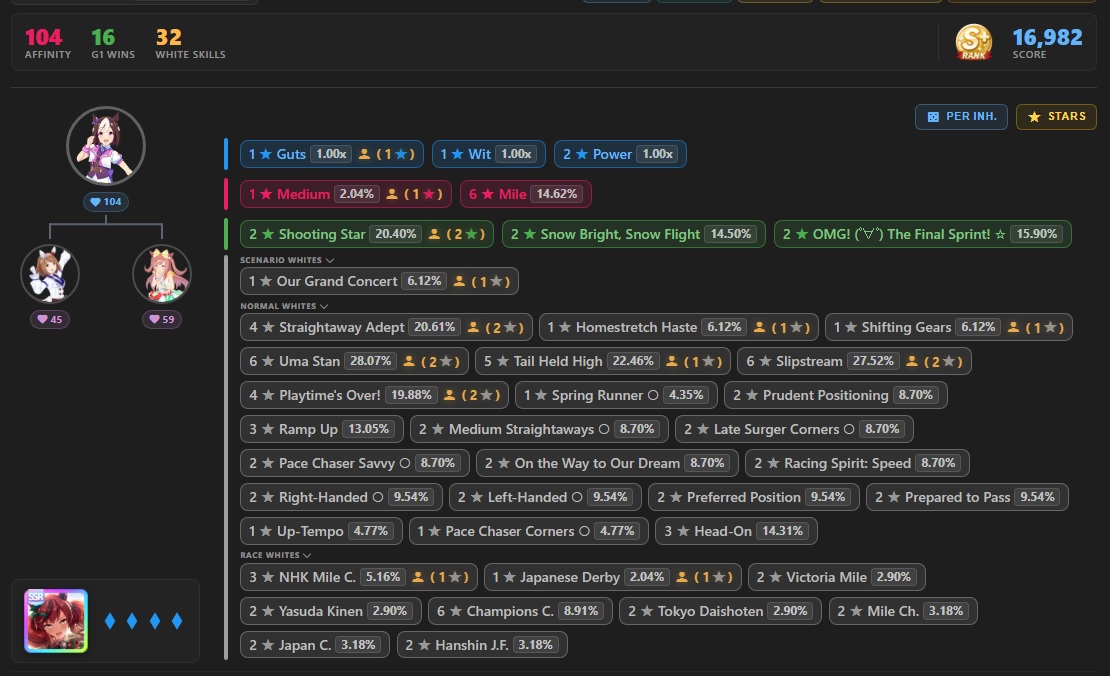This screenshot has width=1110, height=676.
Task: Click the Medium 2.04% pink spark chip
Action: click(345, 194)
